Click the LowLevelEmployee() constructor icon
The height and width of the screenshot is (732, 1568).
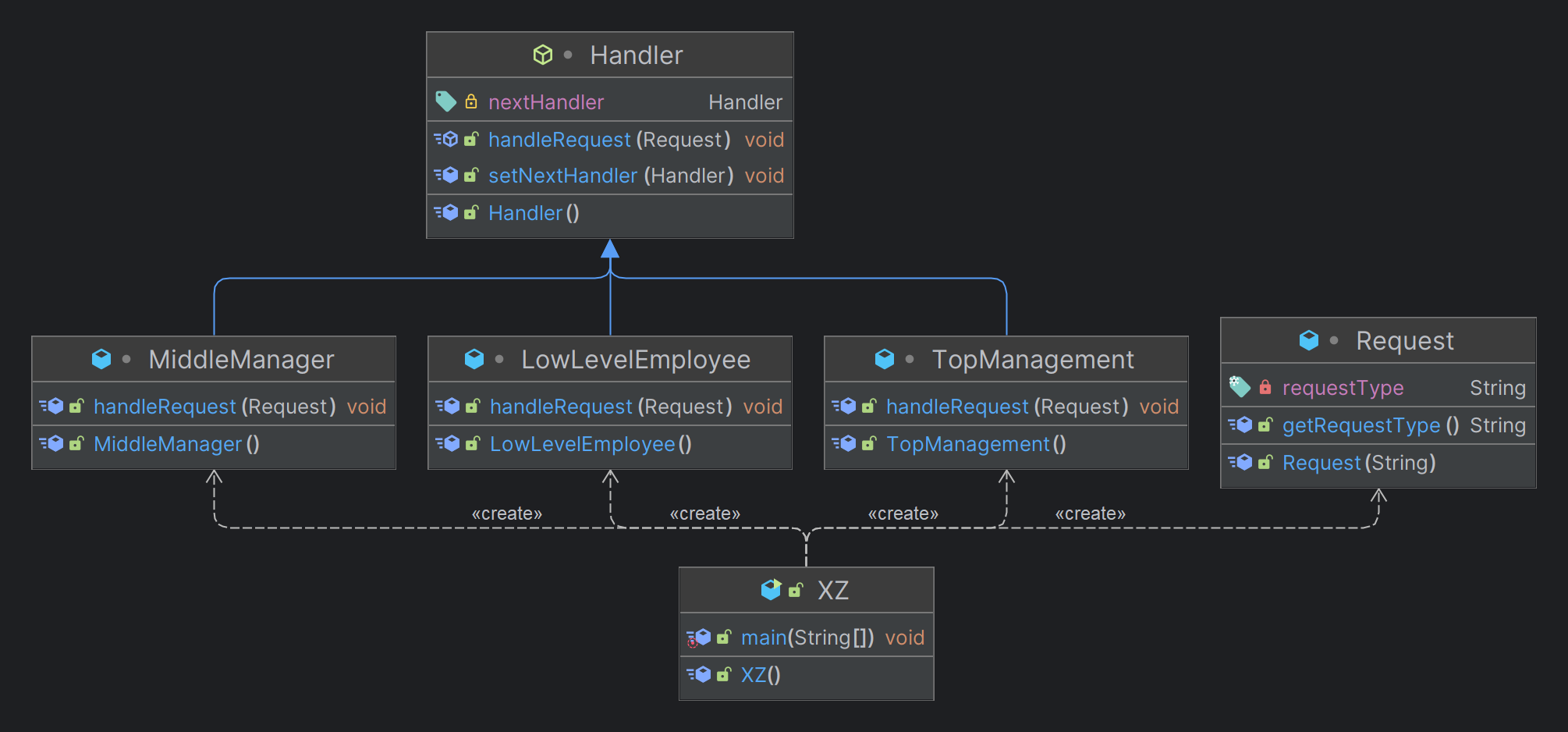pyautogui.click(x=449, y=443)
